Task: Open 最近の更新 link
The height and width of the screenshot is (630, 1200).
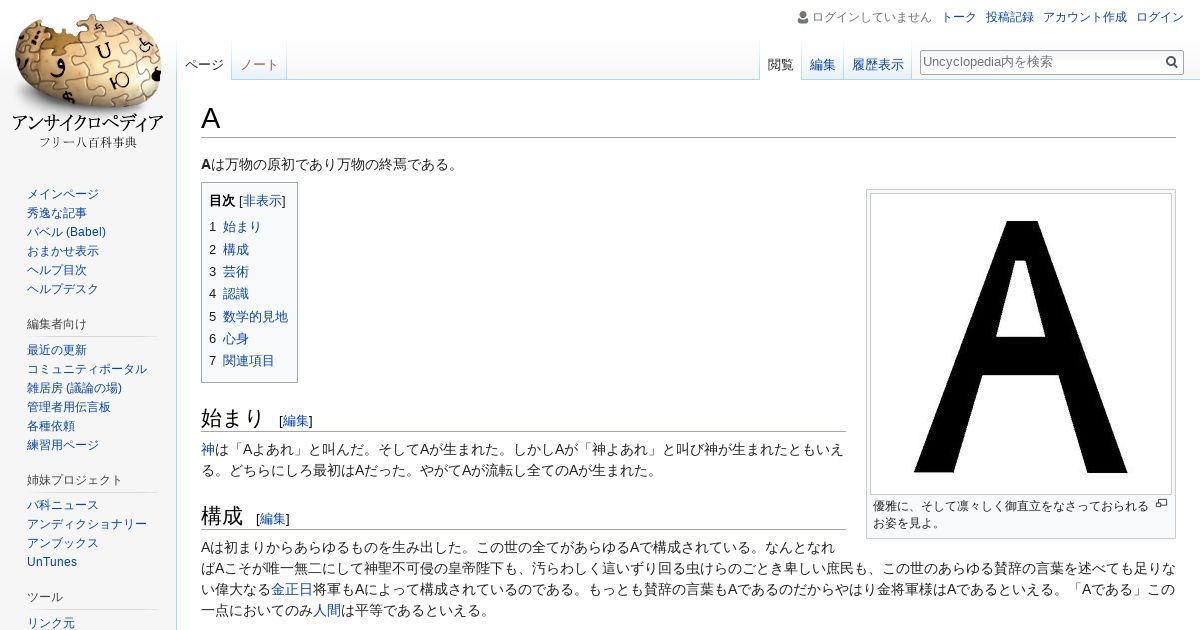Action: (x=57, y=350)
